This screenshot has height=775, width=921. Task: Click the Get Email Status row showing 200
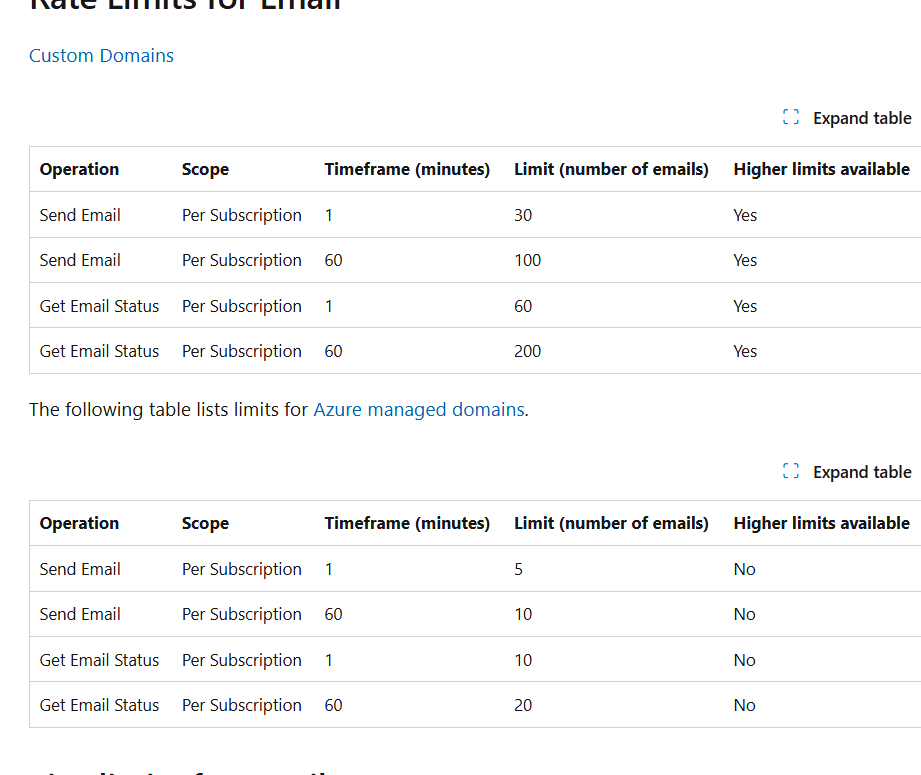coord(99,351)
